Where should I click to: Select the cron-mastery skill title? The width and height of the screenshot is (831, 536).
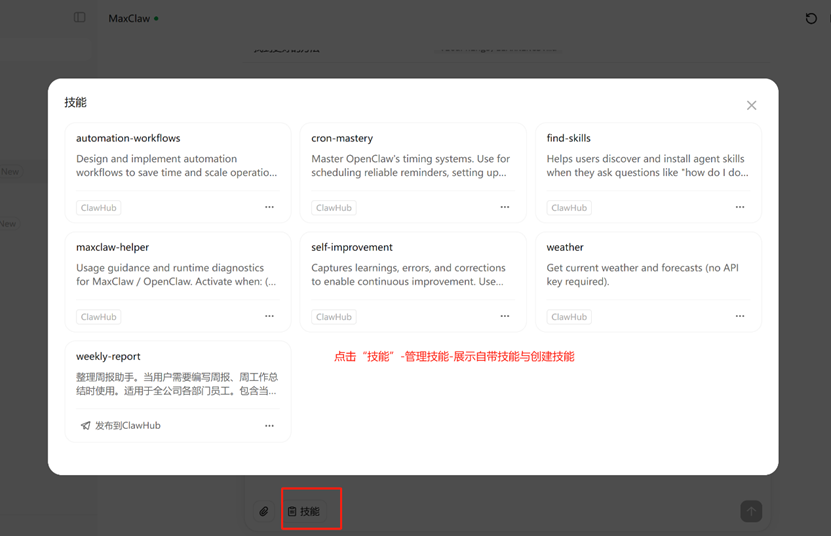tap(341, 138)
